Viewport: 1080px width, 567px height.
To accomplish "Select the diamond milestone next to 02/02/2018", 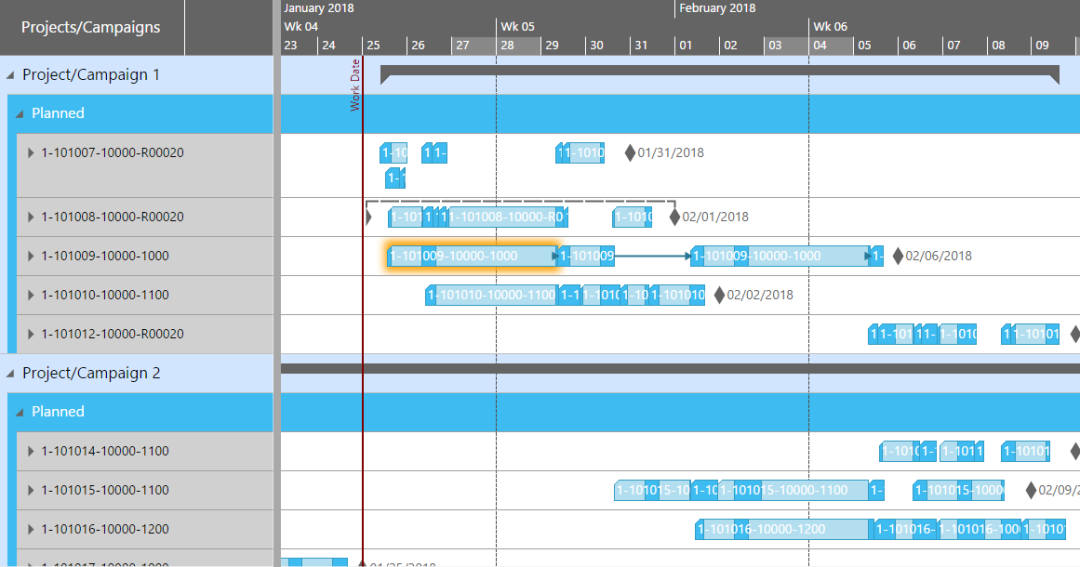I will [719, 295].
